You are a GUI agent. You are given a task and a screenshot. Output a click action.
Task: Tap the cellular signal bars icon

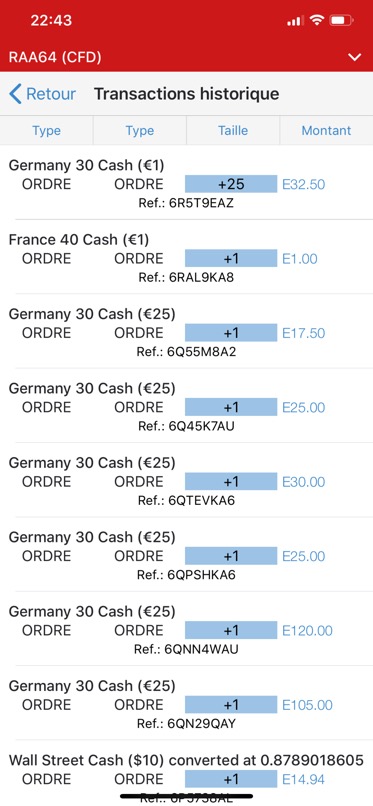pos(295,21)
